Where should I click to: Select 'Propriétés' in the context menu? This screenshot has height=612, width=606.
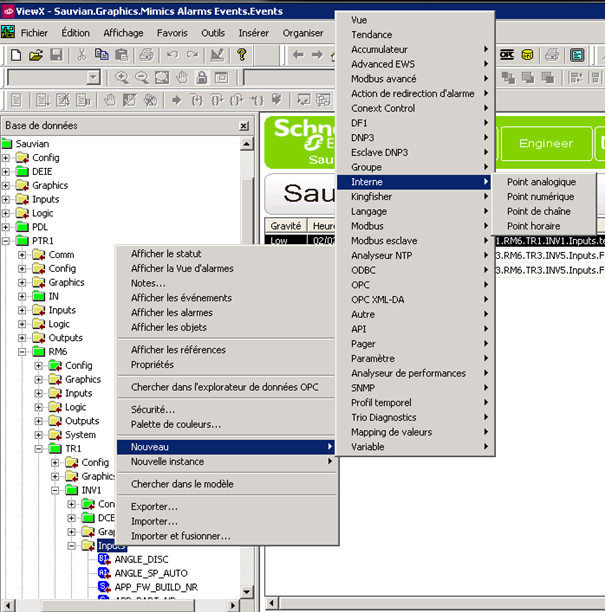[152, 365]
